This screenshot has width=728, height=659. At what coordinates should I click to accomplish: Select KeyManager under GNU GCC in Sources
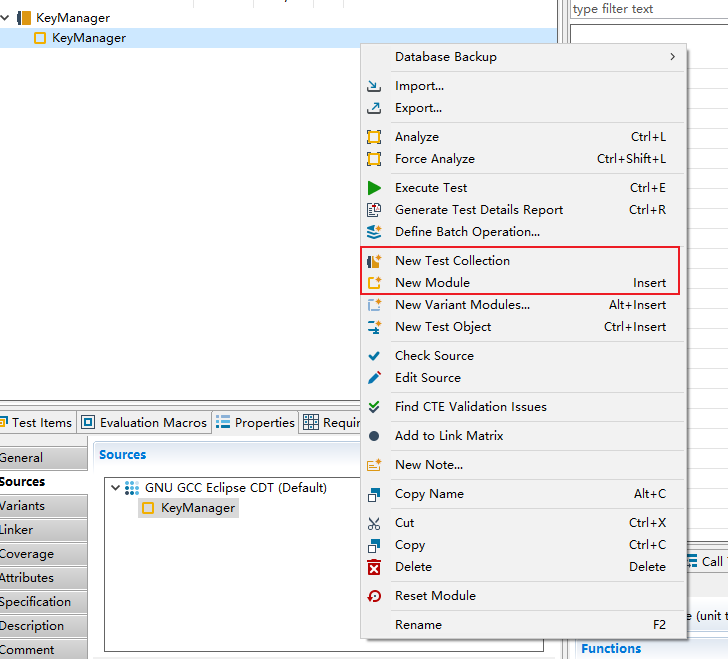[x=189, y=508]
